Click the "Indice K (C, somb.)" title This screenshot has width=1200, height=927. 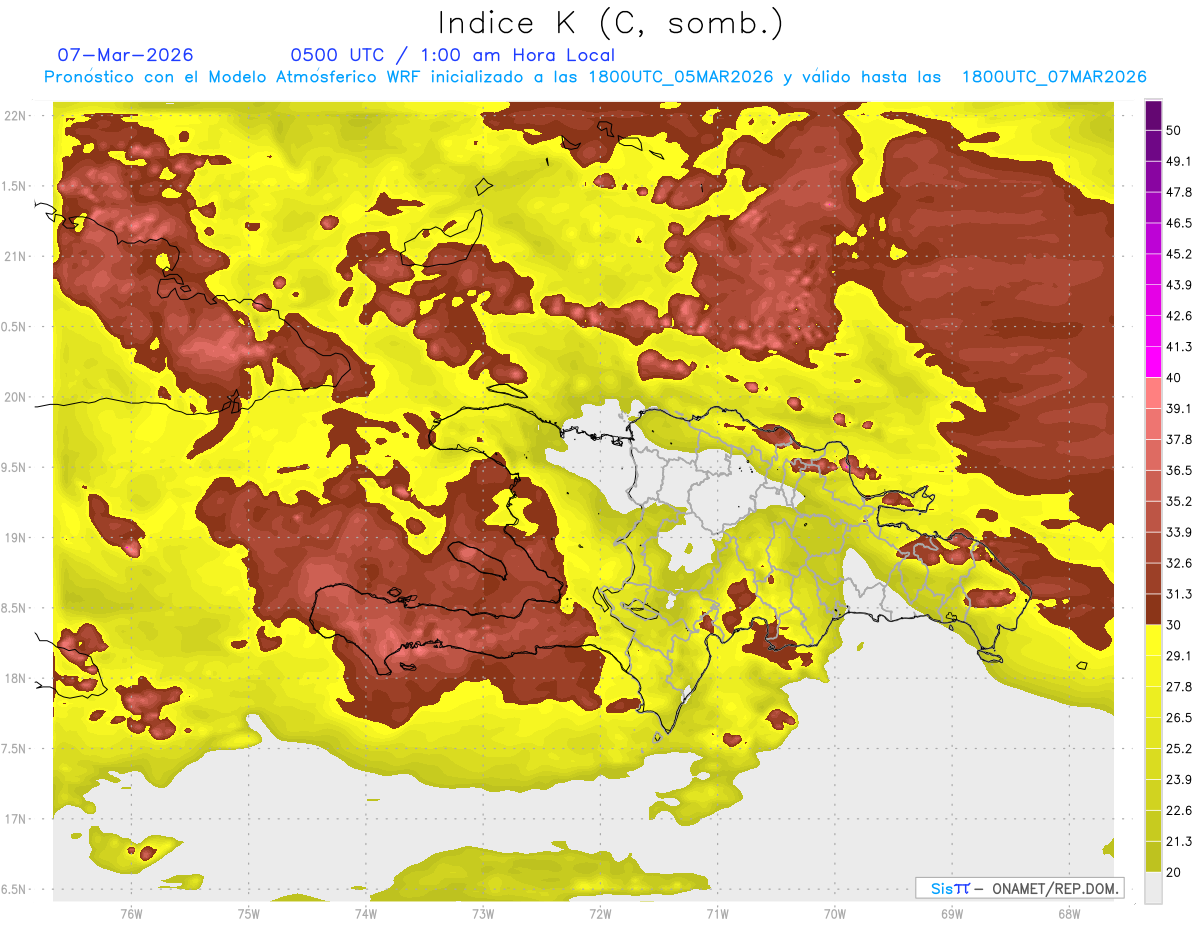click(611, 24)
